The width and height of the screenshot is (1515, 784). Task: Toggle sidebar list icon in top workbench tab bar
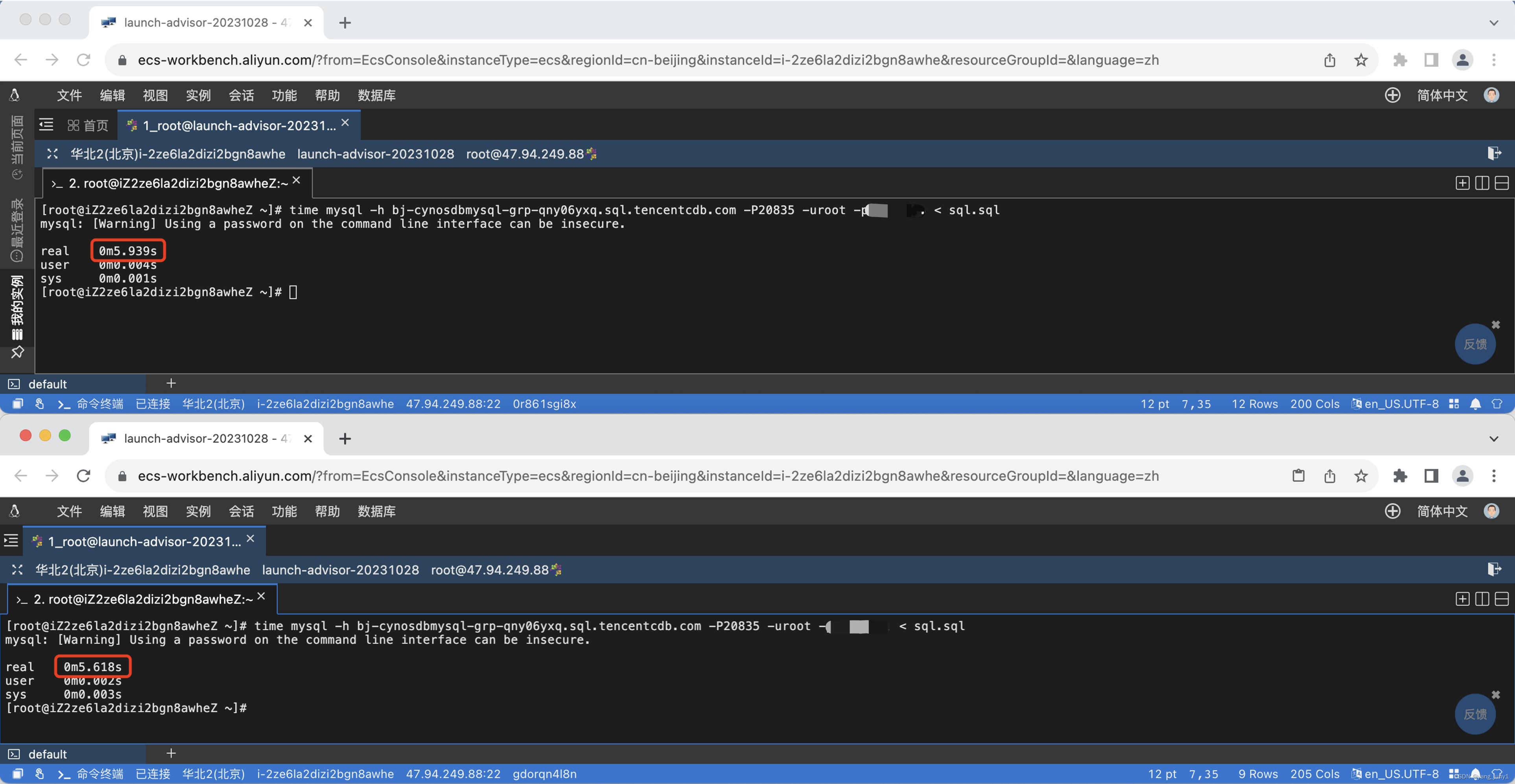click(46, 125)
